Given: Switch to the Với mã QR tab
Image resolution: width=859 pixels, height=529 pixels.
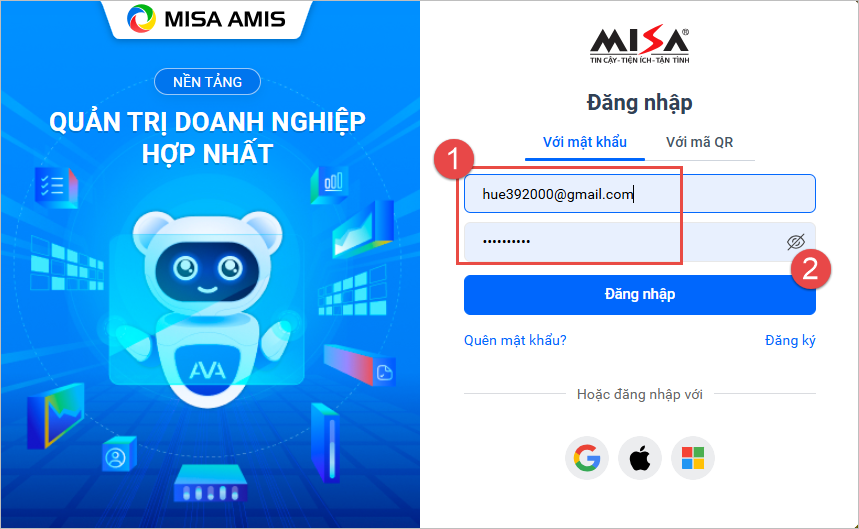Looking at the screenshot, I should point(700,142).
